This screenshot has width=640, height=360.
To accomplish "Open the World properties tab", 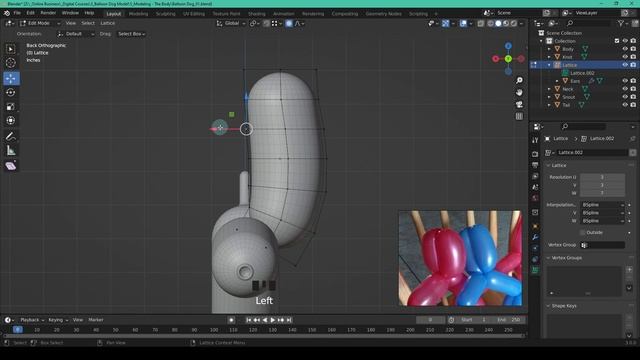I will point(535,198).
